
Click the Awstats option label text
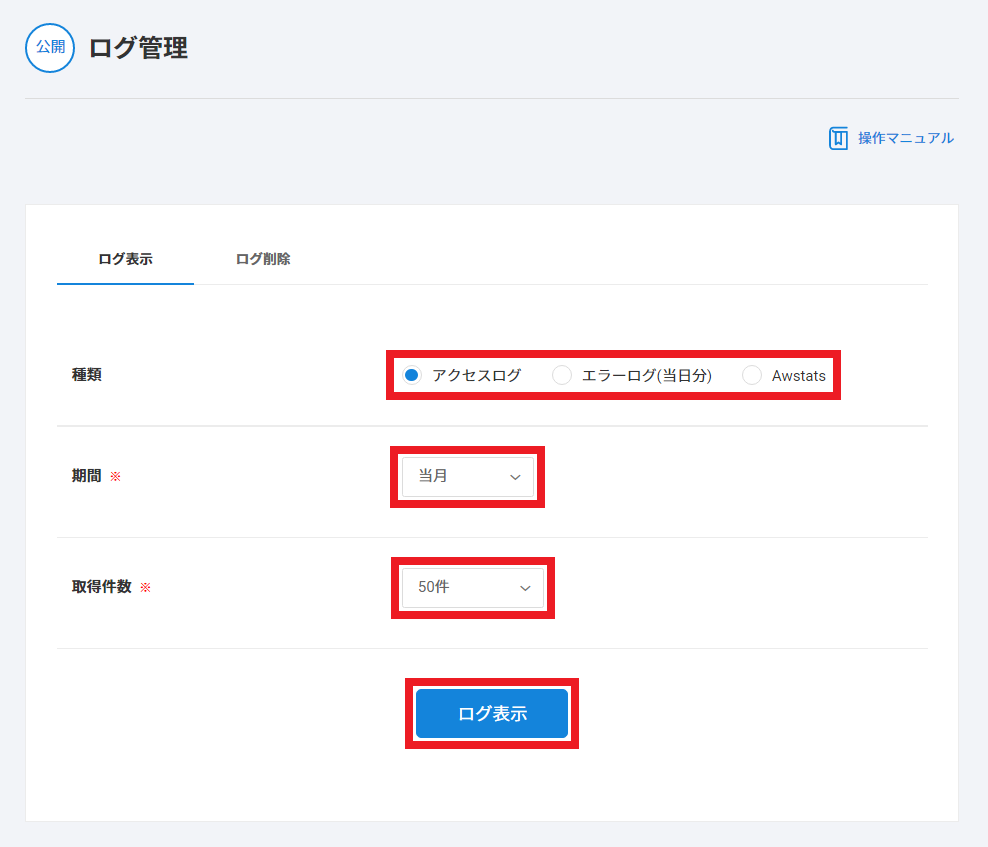pyautogui.click(x=798, y=376)
